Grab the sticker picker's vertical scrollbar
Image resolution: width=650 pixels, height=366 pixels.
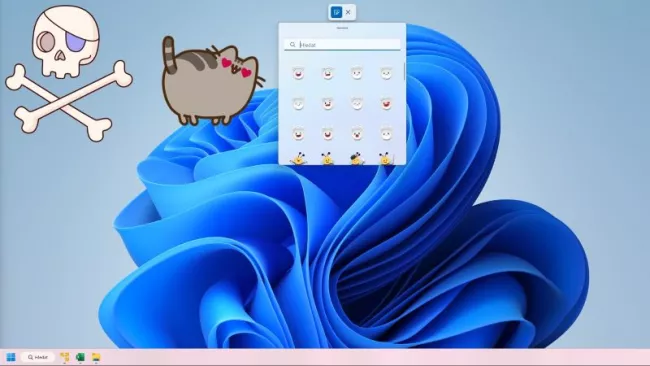(x=404, y=71)
